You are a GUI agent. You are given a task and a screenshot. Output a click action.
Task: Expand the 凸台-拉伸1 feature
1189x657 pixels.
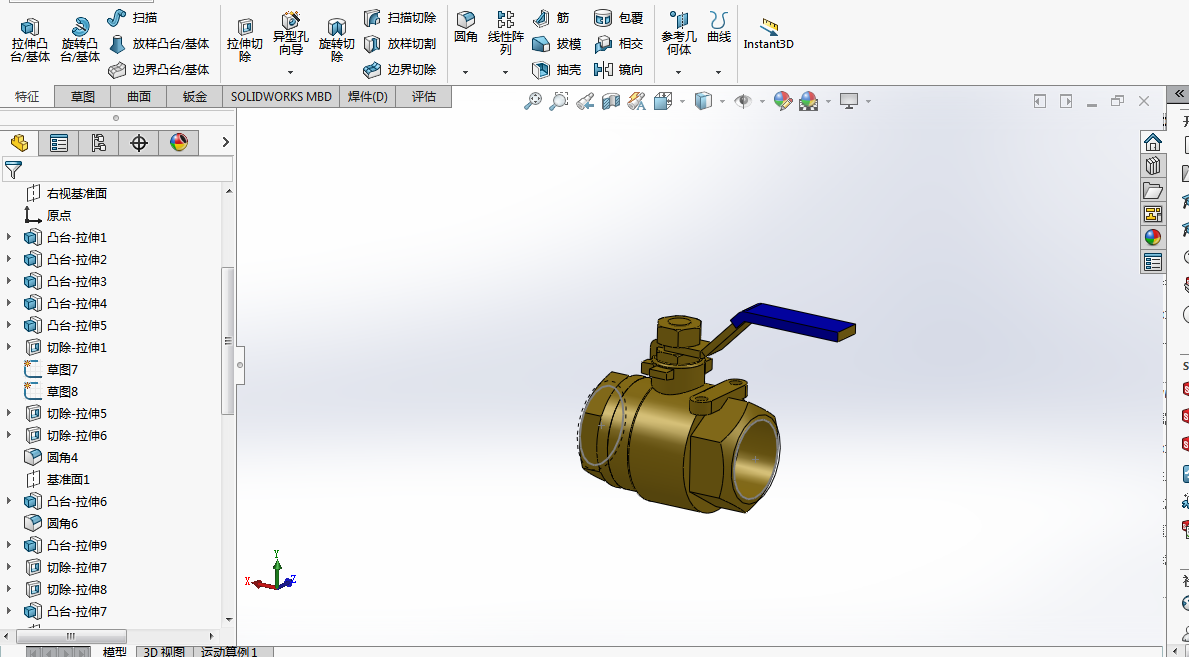point(8,237)
